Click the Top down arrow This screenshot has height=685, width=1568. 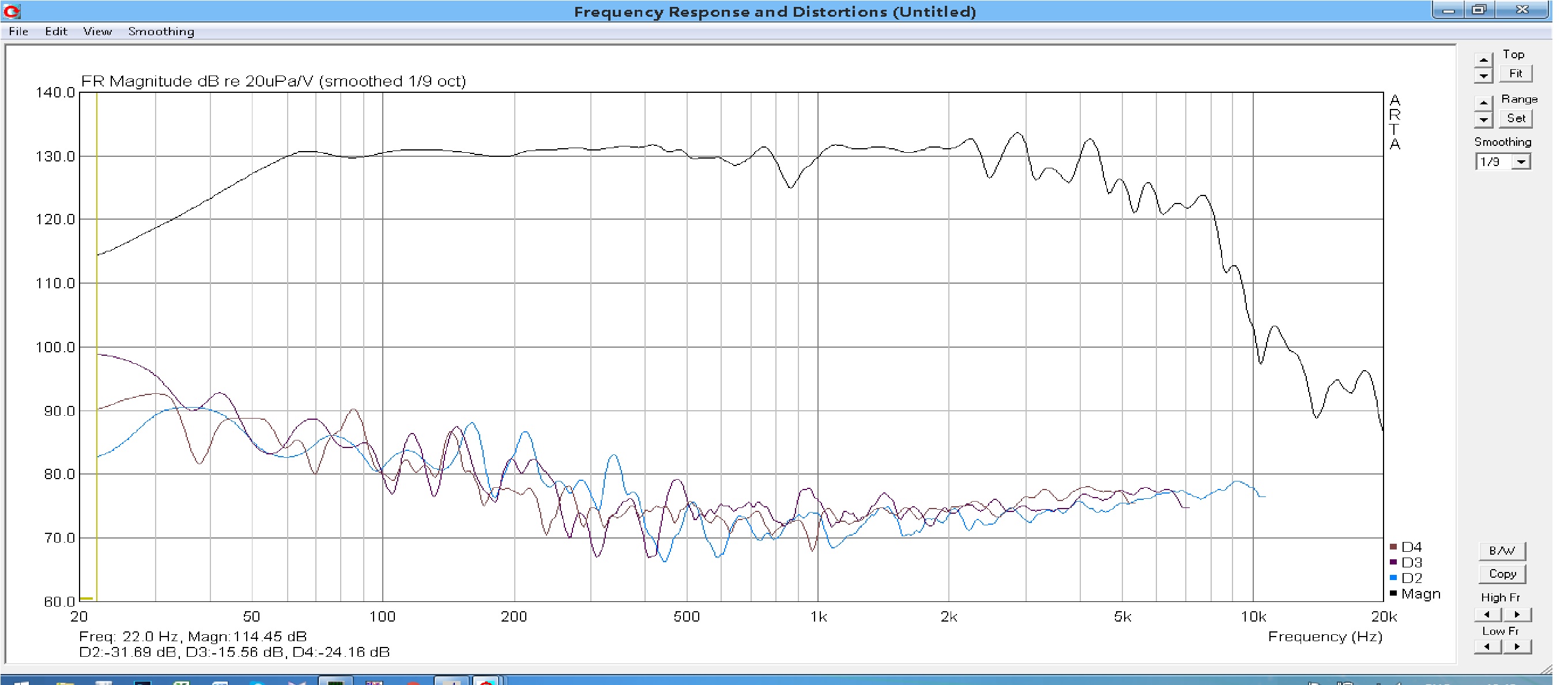1483,76
